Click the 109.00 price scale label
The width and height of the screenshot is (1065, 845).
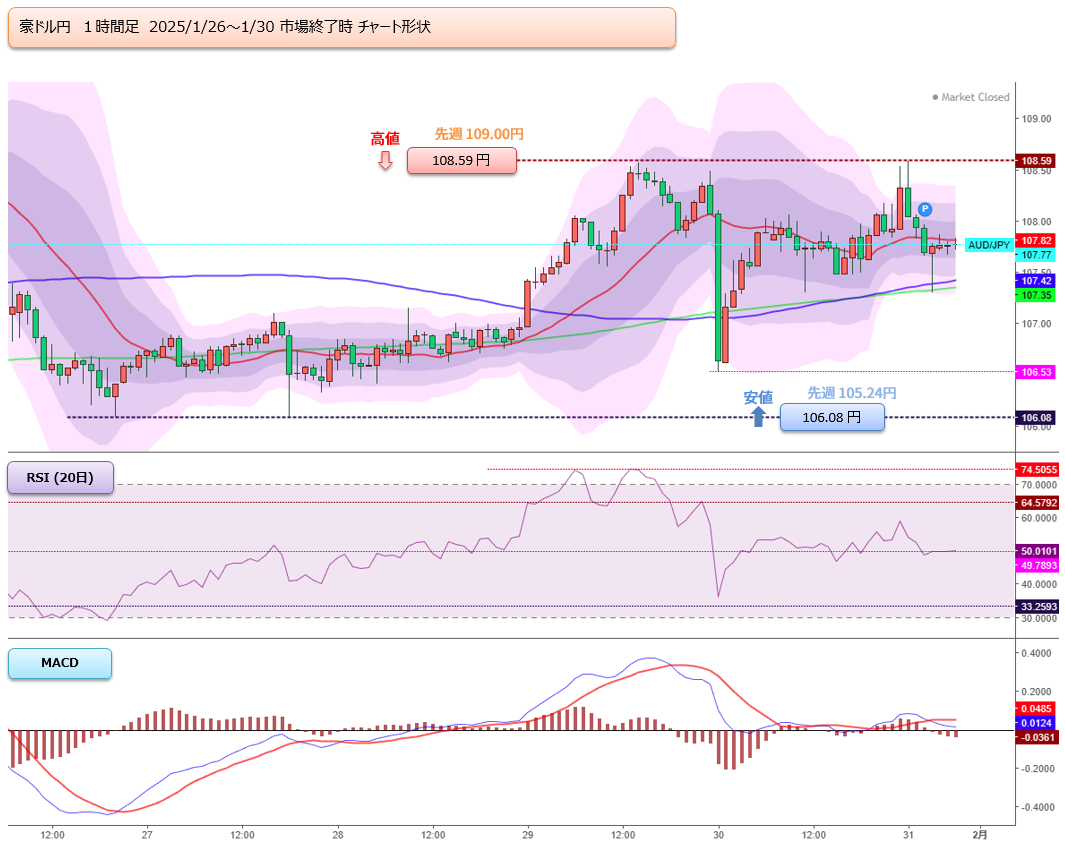[x=1036, y=119]
